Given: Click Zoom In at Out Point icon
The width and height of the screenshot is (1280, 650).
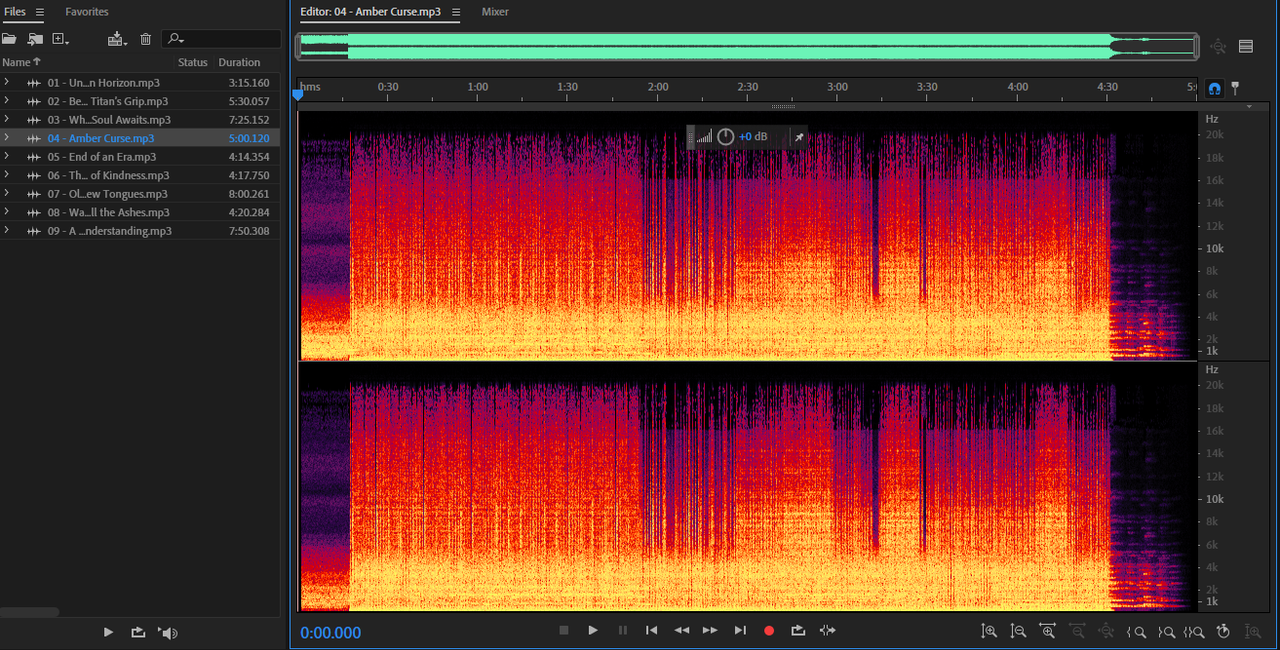Looking at the screenshot, I should pyautogui.click(x=1165, y=631).
